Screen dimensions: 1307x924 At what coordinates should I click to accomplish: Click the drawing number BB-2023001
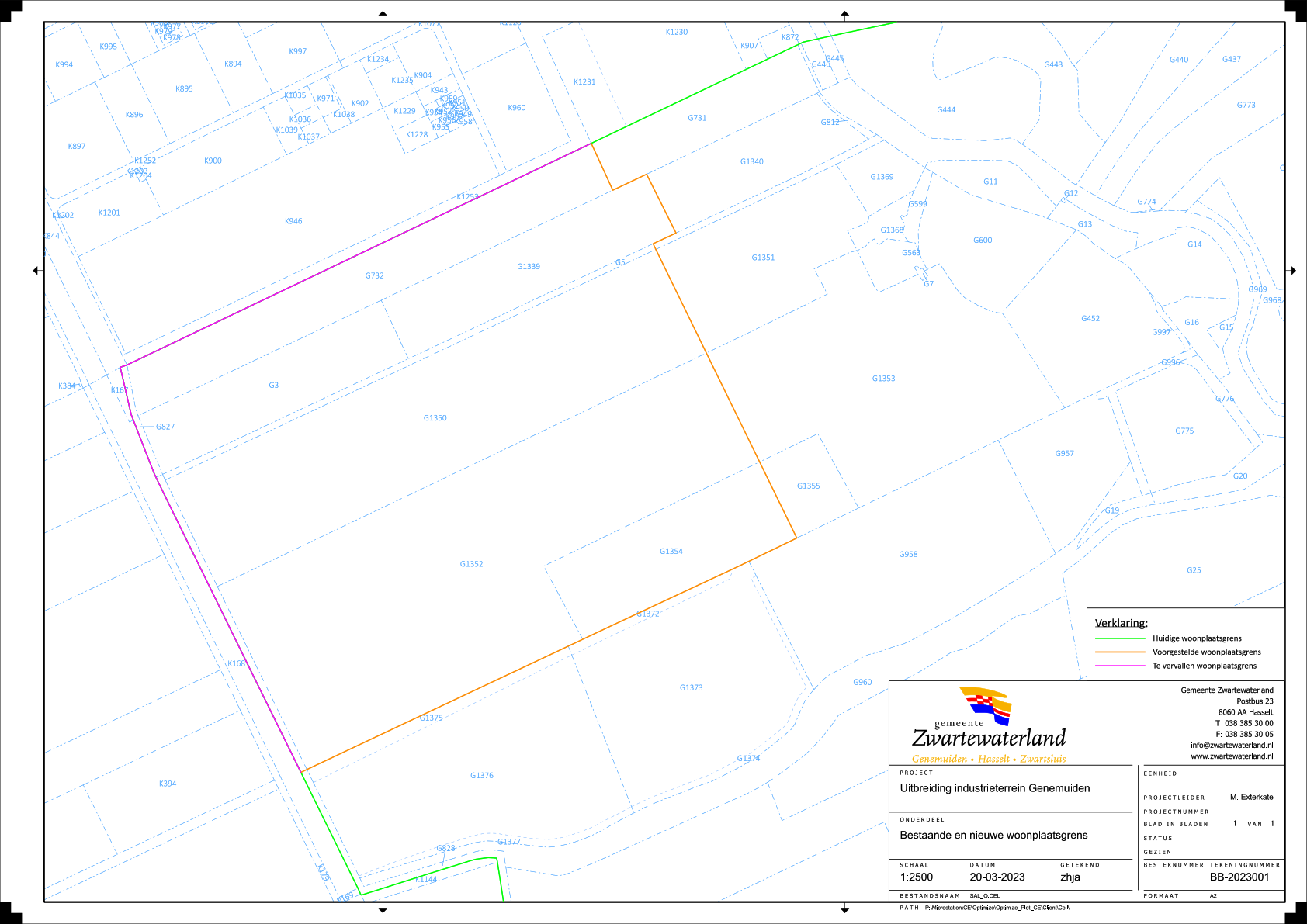[1239, 877]
